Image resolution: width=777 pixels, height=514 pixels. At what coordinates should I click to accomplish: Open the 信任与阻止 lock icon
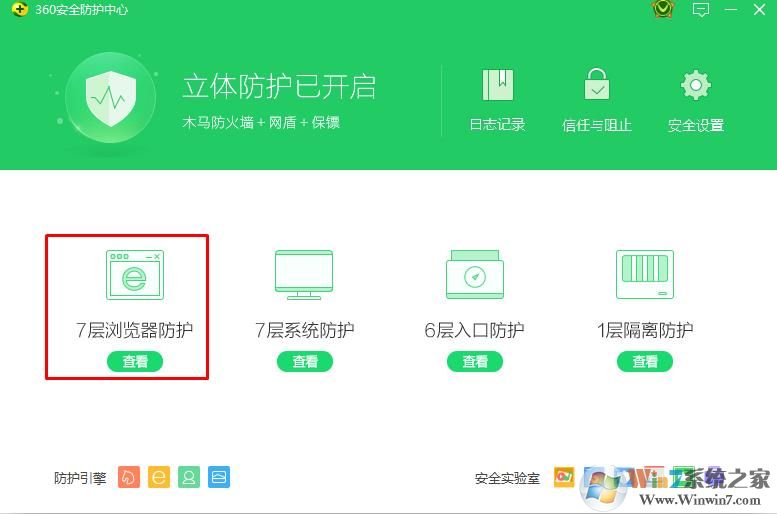click(597, 84)
